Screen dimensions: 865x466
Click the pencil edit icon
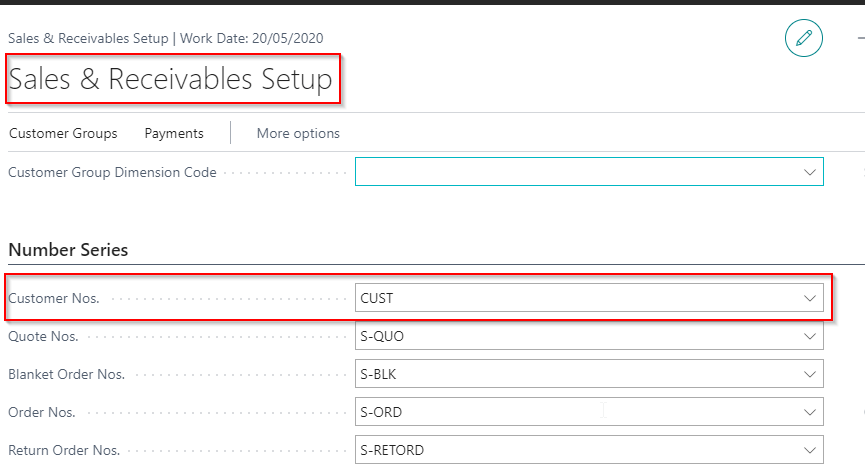click(803, 39)
